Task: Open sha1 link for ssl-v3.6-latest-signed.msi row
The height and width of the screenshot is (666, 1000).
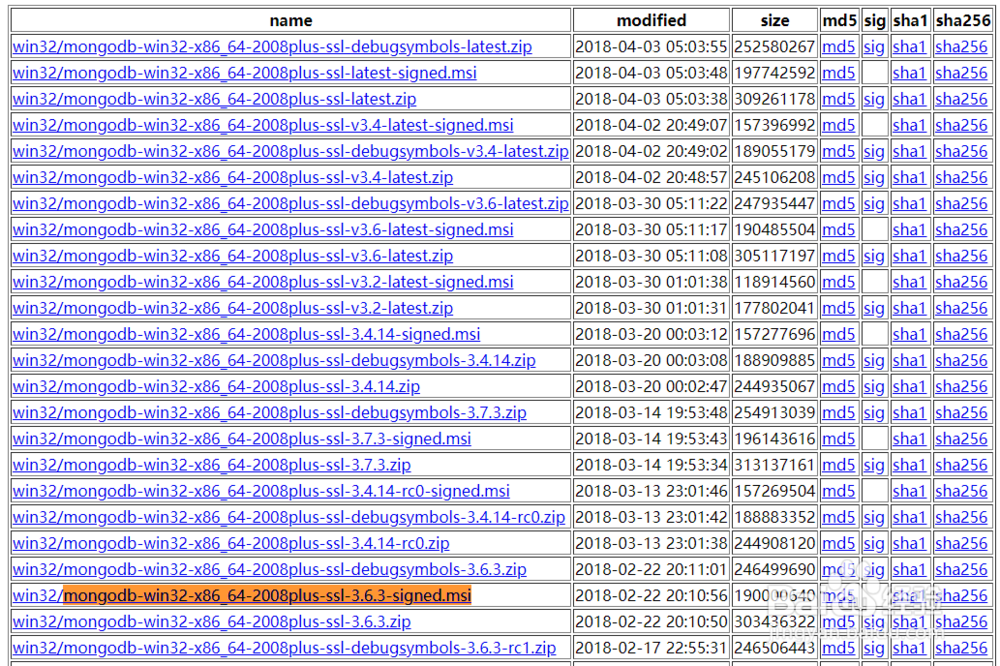Action: click(909, 230)
